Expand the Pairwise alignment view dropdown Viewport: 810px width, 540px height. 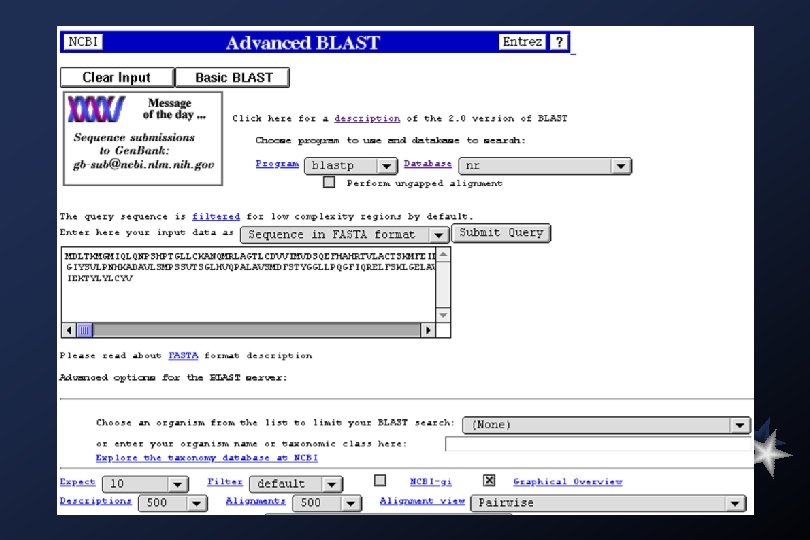[608, 503]
